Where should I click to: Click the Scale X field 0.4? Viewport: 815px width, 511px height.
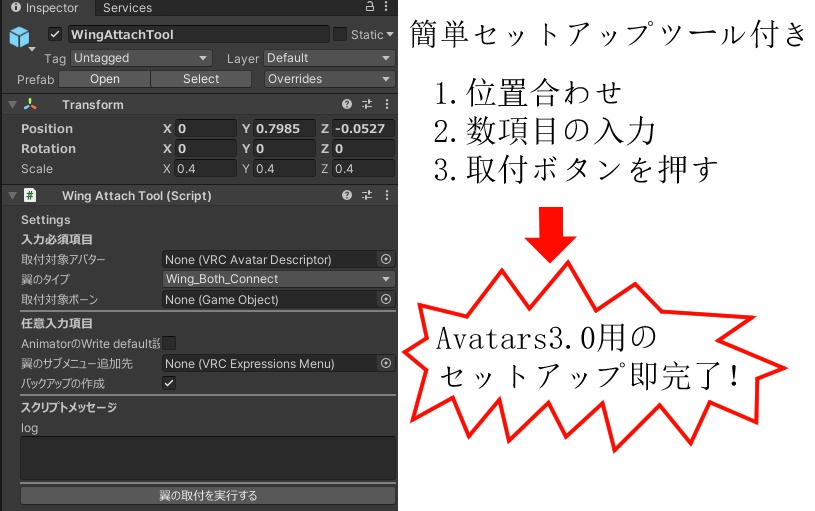(206, 168)
